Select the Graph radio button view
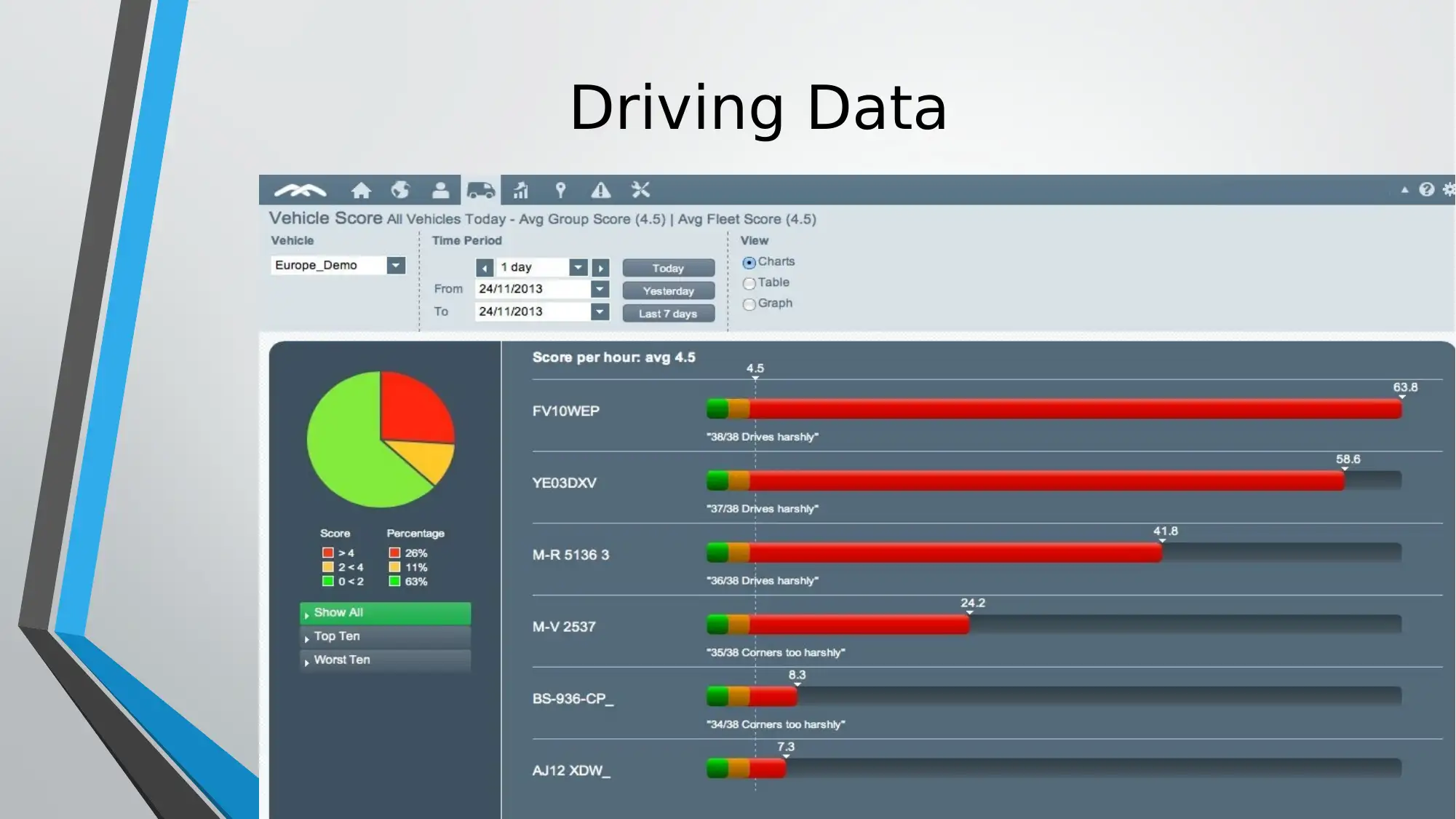Image resolution: width=1456 pixels, height=819 pixels. (x=749, y=303)
